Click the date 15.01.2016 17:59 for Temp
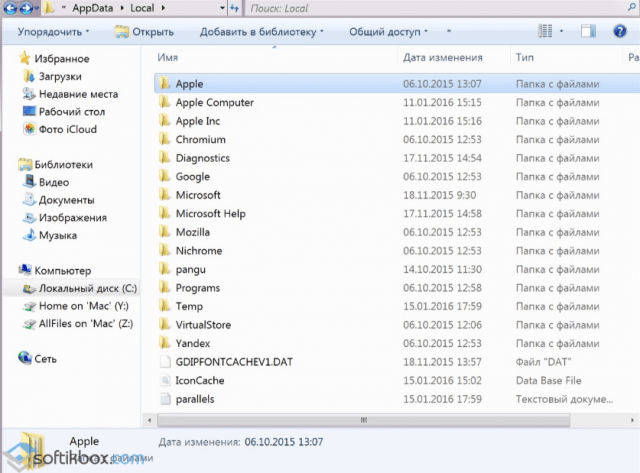 click(x=442, y=306)
